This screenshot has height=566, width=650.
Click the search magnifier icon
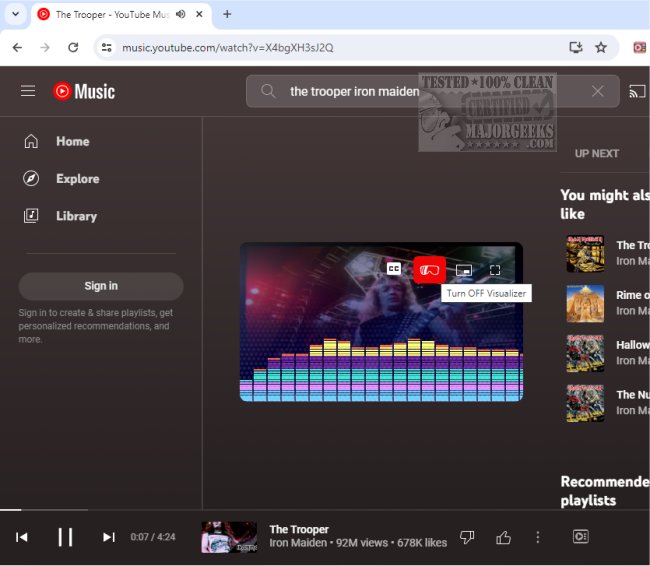click(x=268, y=91)
